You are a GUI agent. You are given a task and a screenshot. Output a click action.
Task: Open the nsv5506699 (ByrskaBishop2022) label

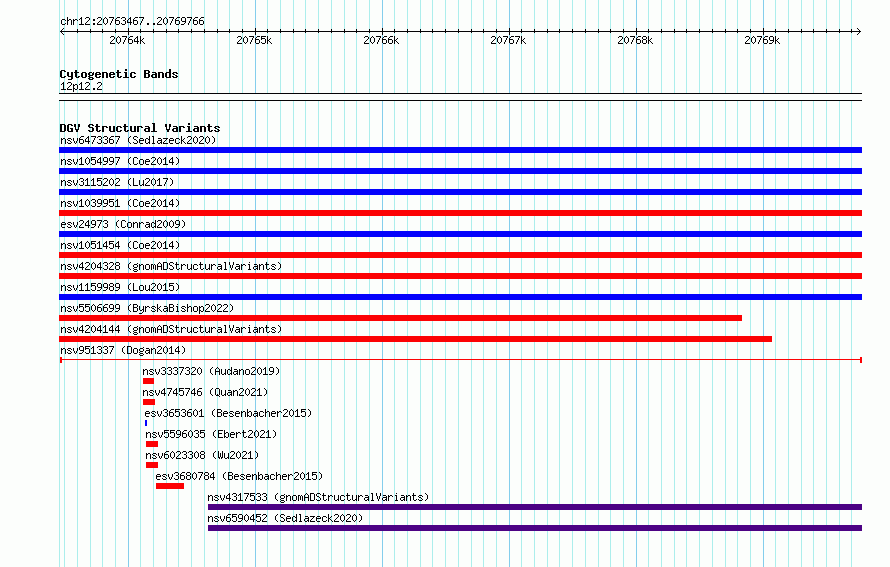click(147, 308)
